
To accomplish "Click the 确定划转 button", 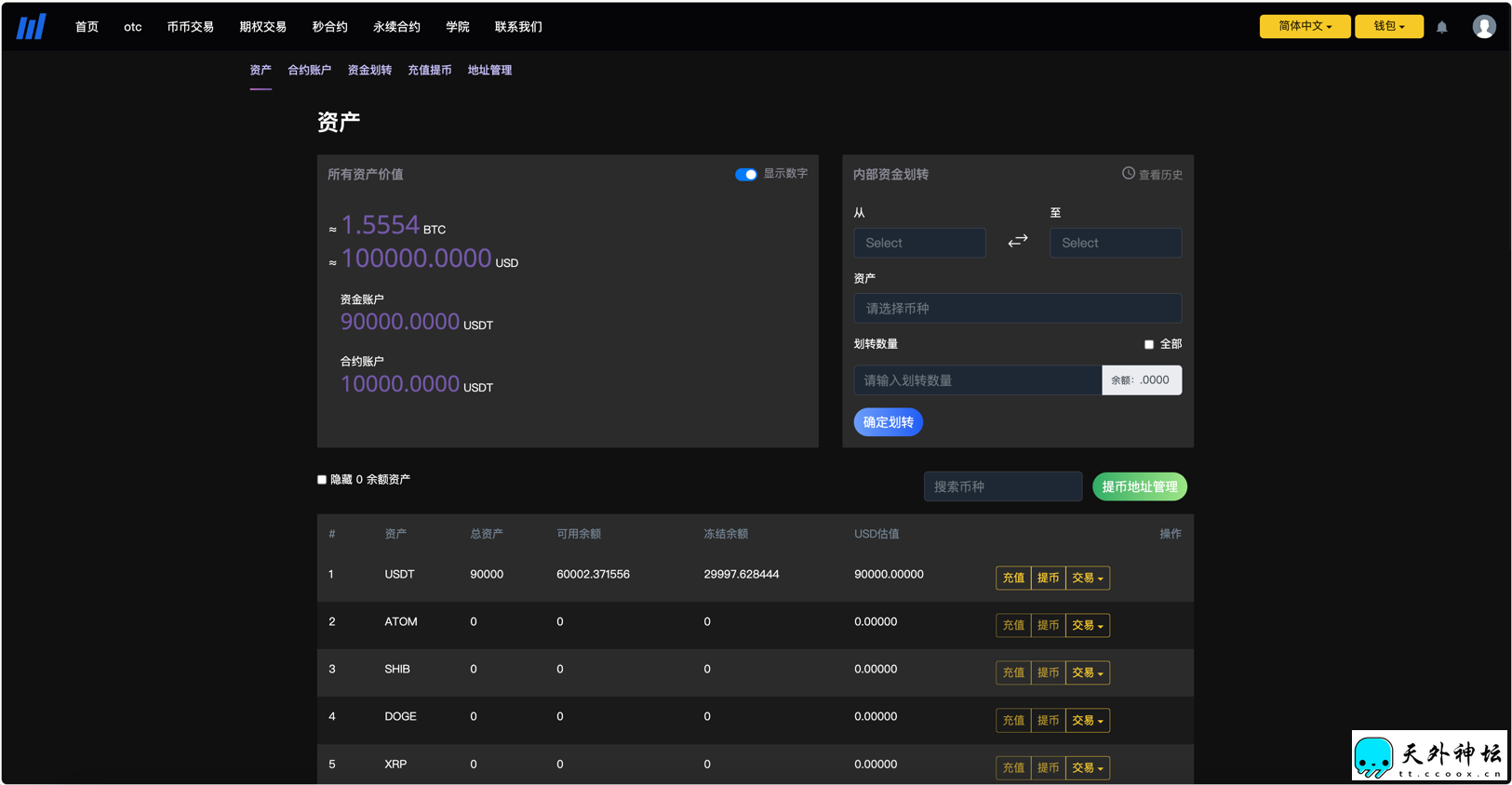I will click(x=889, y=422).
